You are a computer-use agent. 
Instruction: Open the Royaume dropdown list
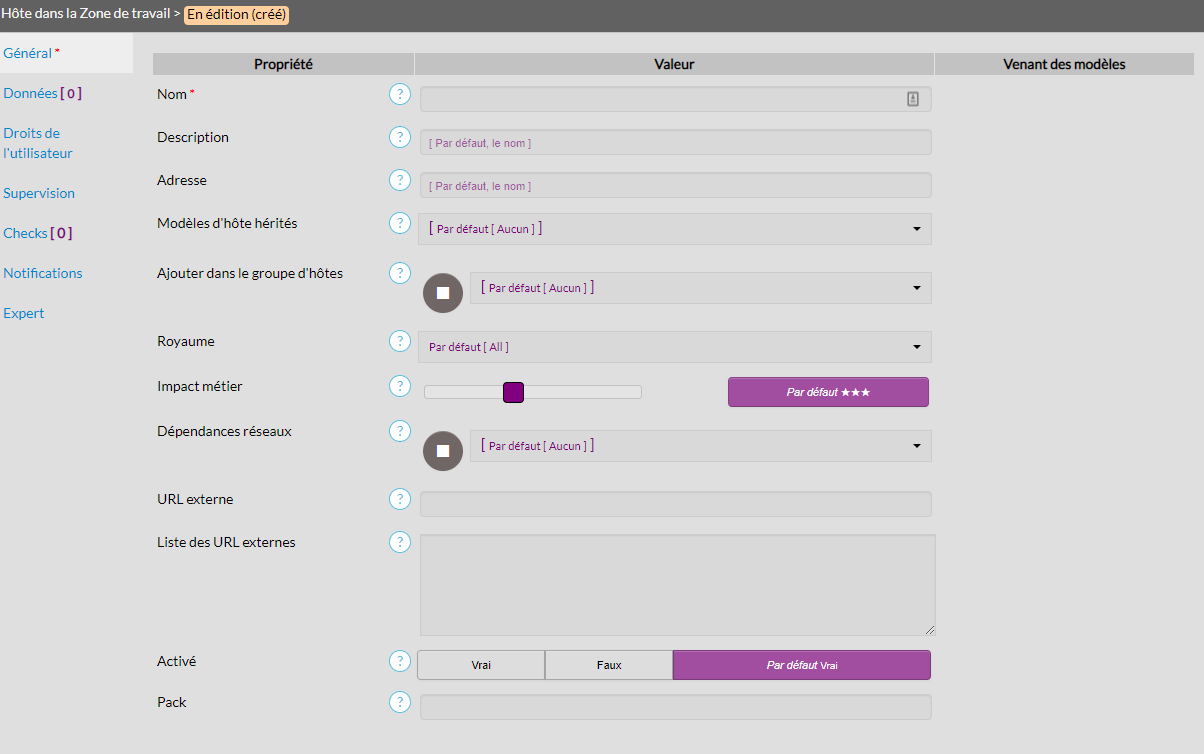tap(675, 347)
